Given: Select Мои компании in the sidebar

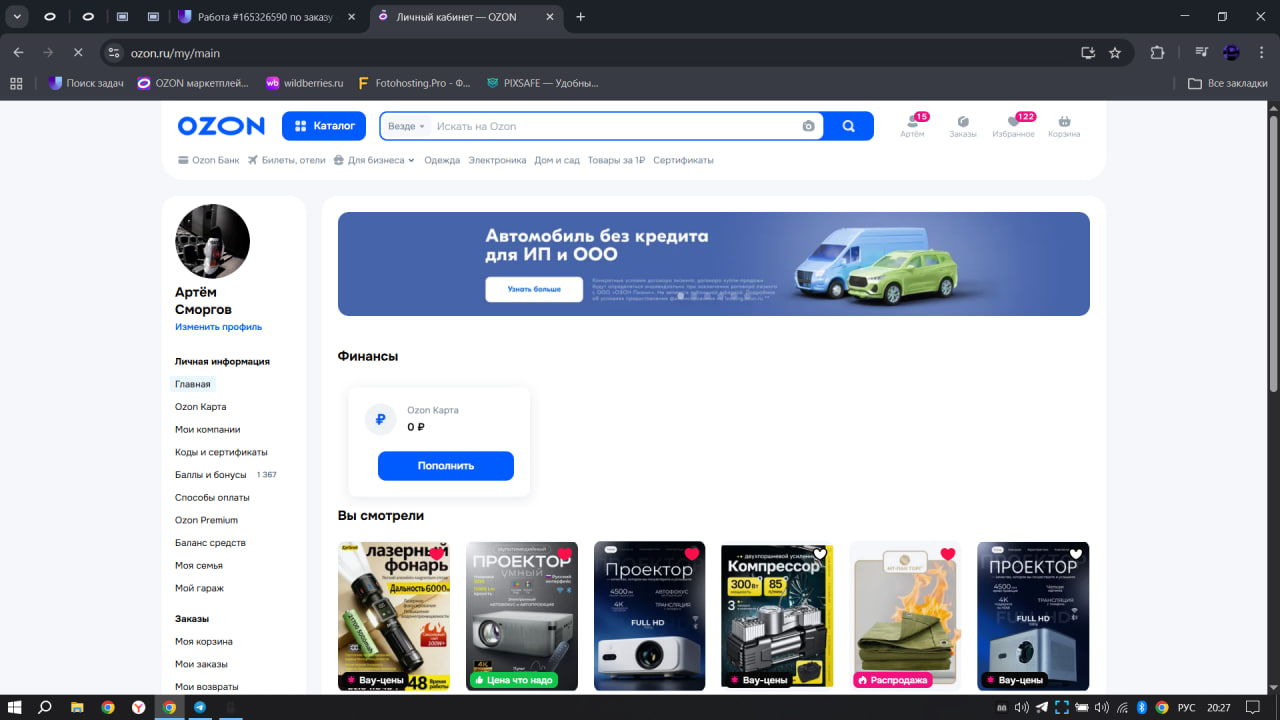Looking at the screenshot, I should (208, 429).
